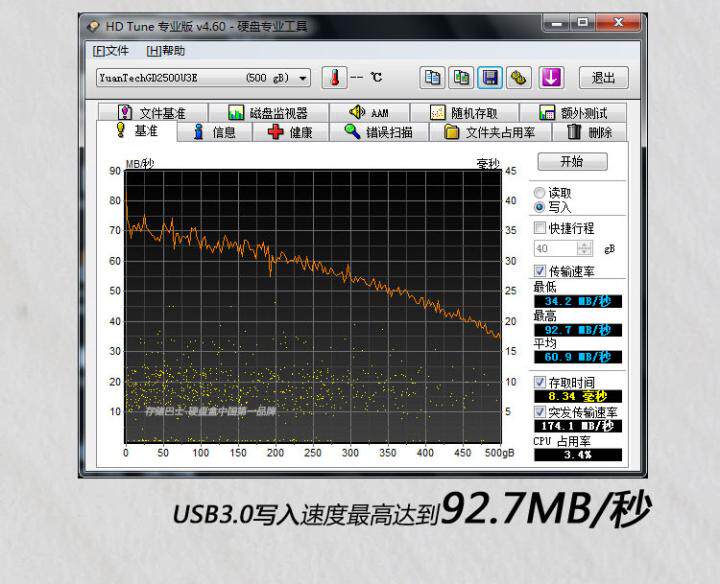
Task: Switch to the 随机存取 tab
Action: (464, 112)
